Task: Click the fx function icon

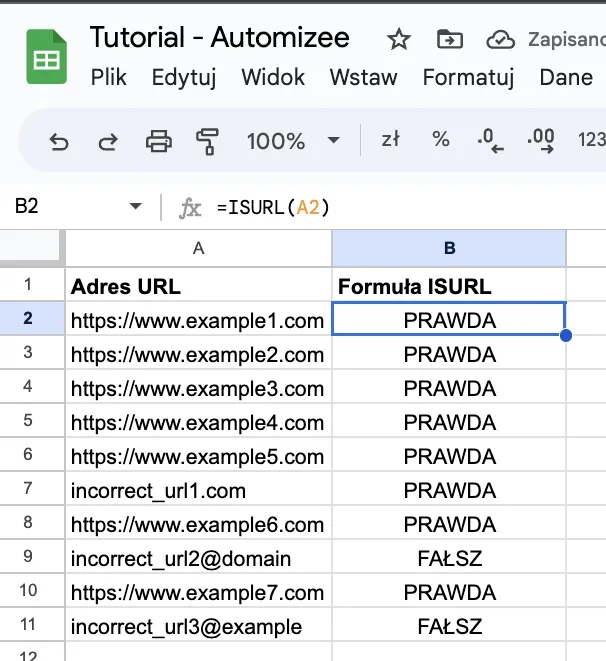Action: click(190, 208)
